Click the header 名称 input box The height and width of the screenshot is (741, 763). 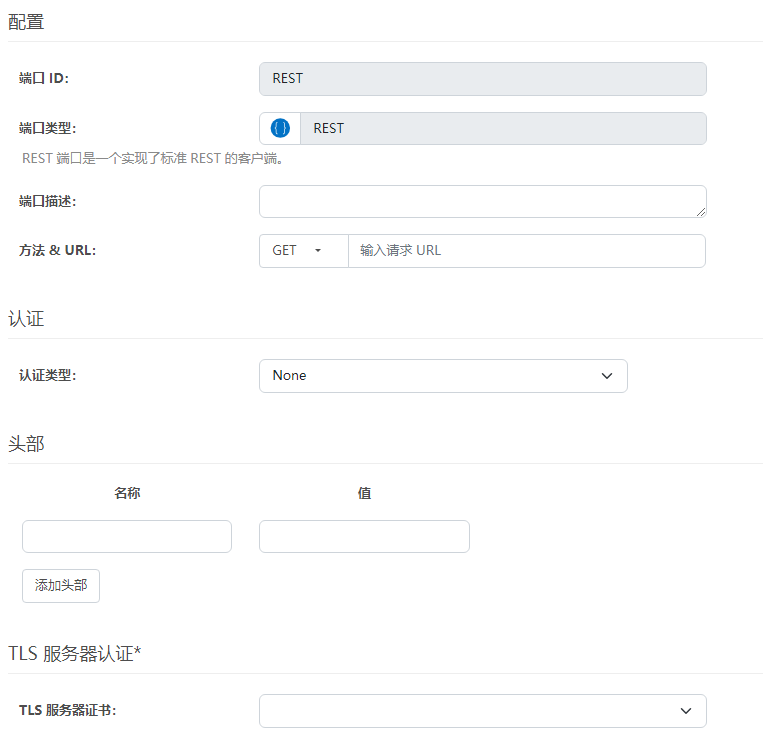pos(127,536)
